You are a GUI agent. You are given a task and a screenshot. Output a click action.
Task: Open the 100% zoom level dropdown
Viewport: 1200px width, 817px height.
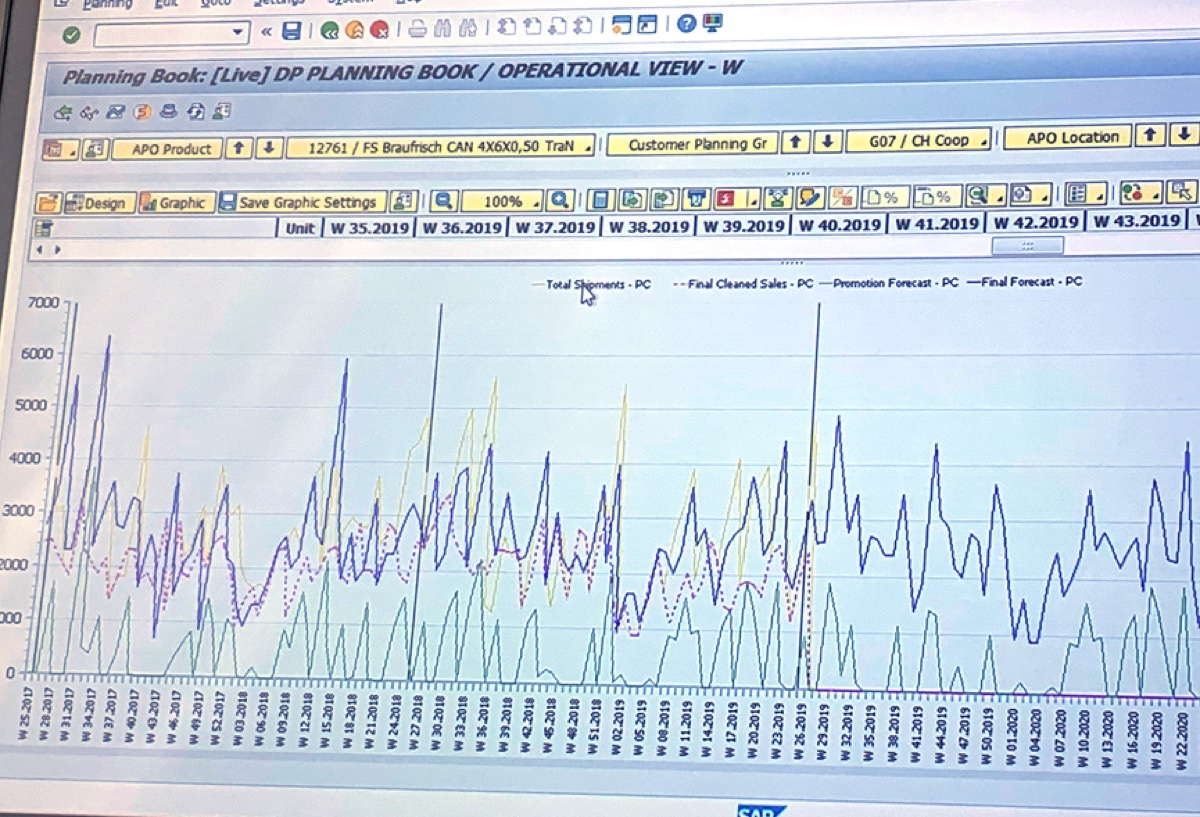[502, 201]
